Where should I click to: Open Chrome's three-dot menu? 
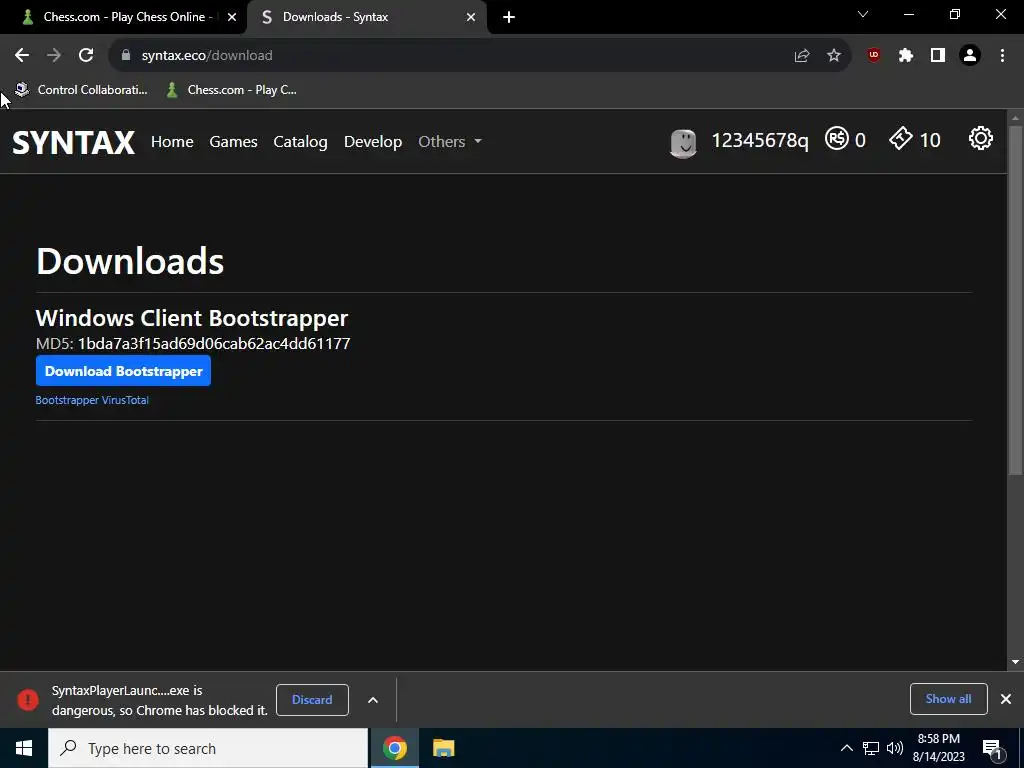coord(1002,56)
